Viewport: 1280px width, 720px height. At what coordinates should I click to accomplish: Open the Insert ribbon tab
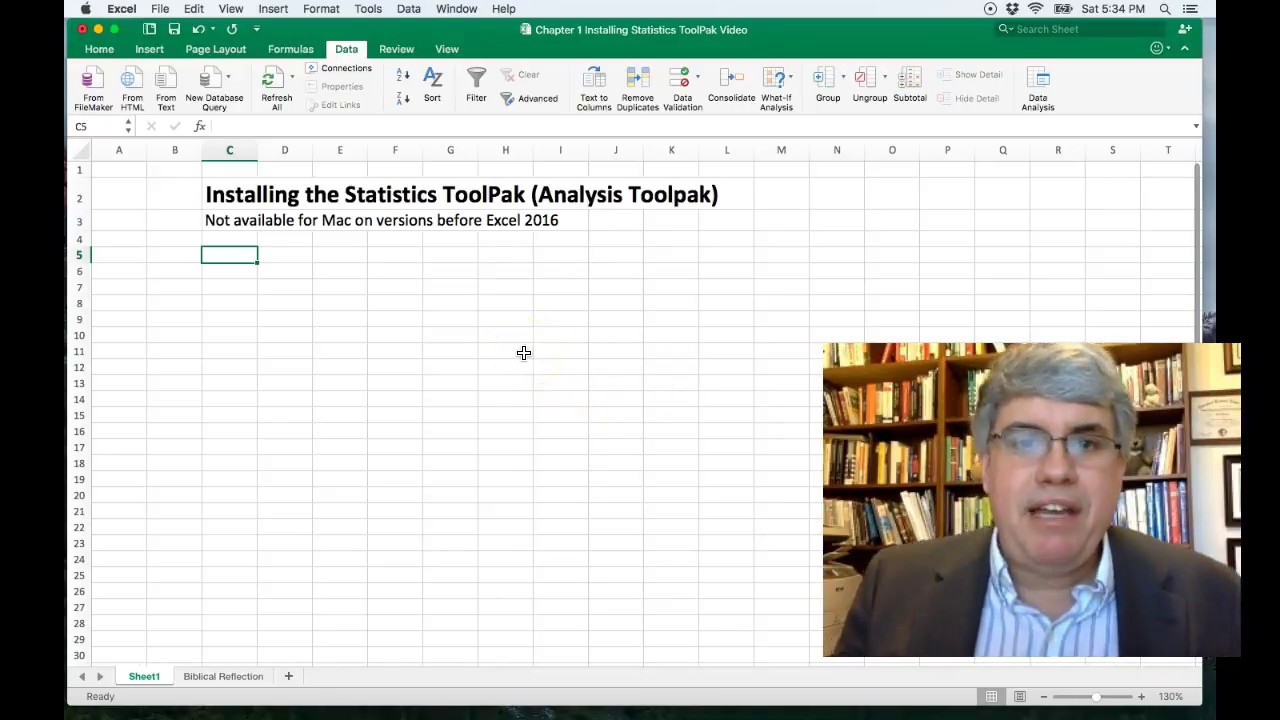click(149, 49)
